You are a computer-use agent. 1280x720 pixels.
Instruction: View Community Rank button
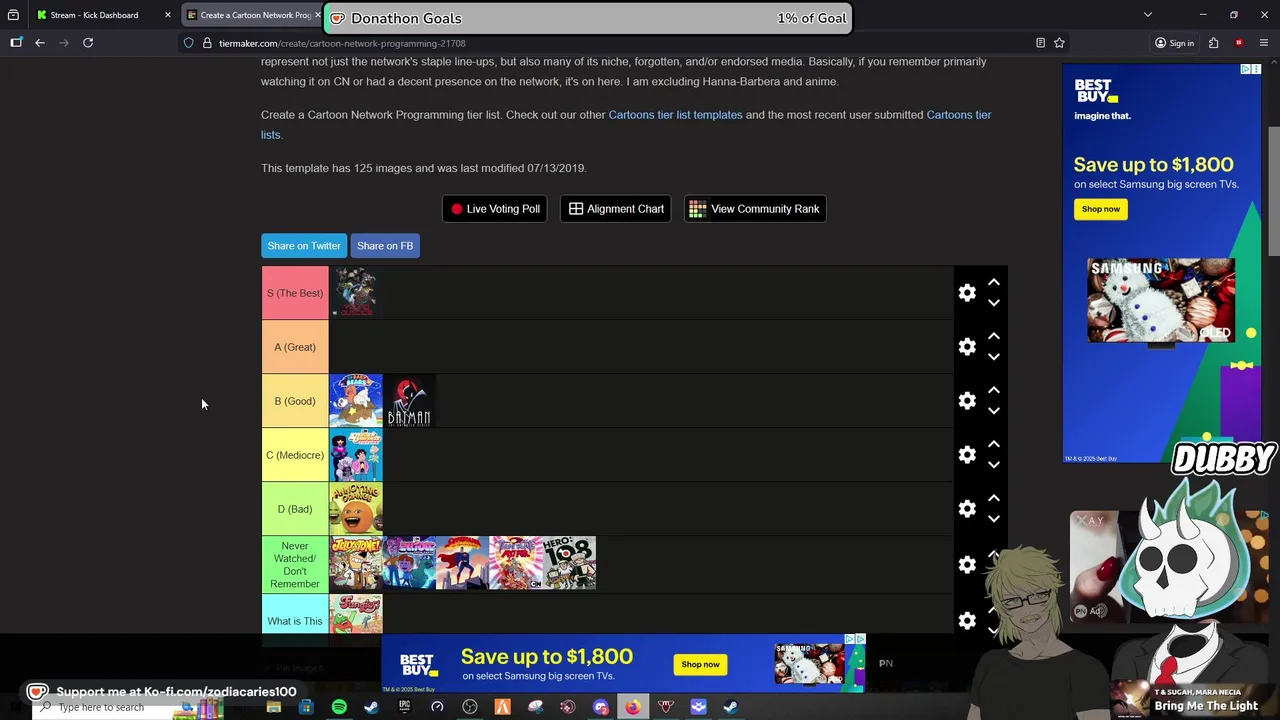pos(755,209)
